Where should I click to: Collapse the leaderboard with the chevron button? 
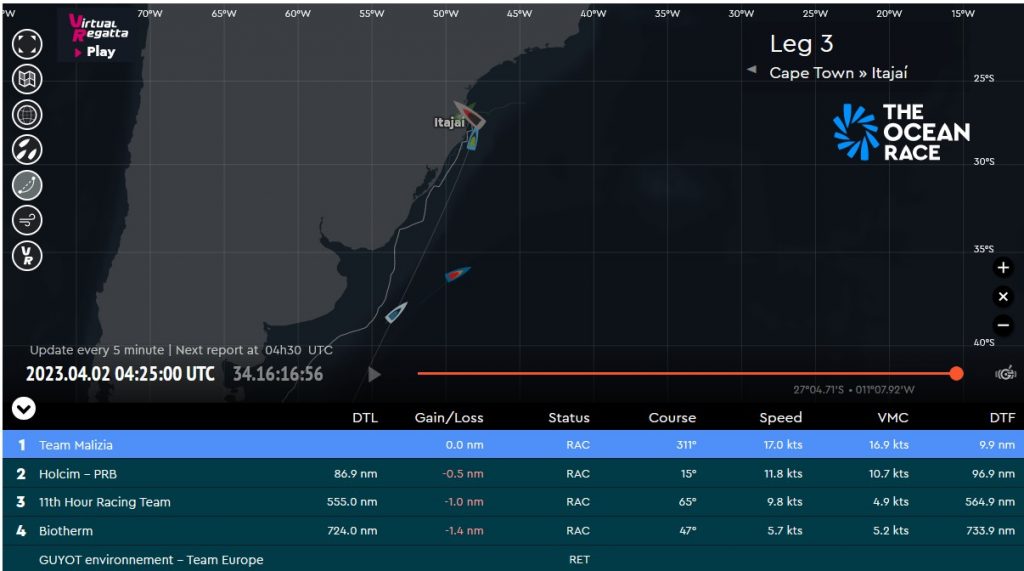[23, 408]
